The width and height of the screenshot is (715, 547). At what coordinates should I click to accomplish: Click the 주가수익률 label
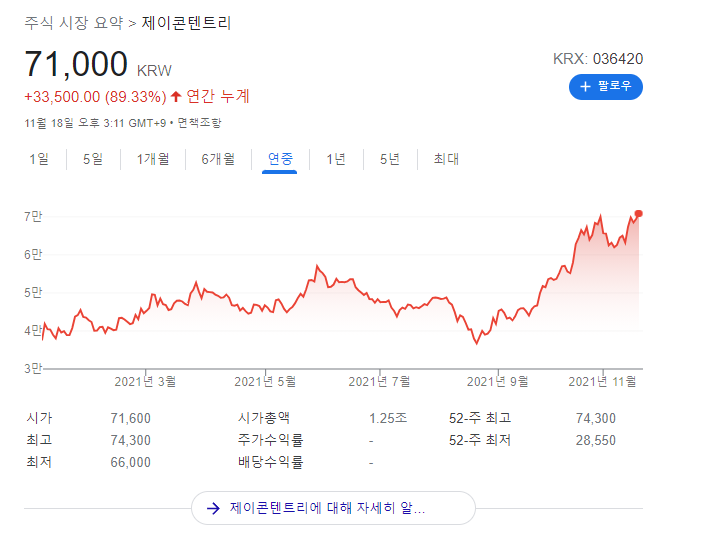click(x=270, y=440)
